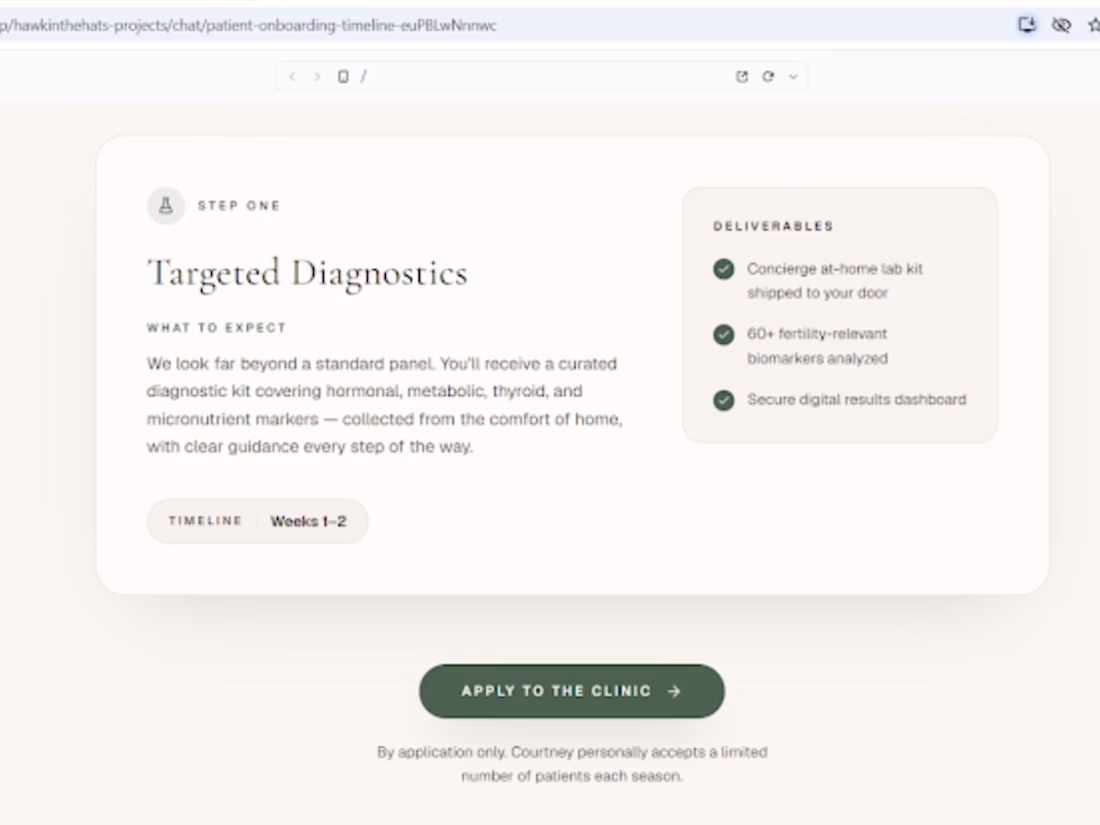Go forward in the preview navigation bar
The image size is (1100, 825).
point(317,76)
